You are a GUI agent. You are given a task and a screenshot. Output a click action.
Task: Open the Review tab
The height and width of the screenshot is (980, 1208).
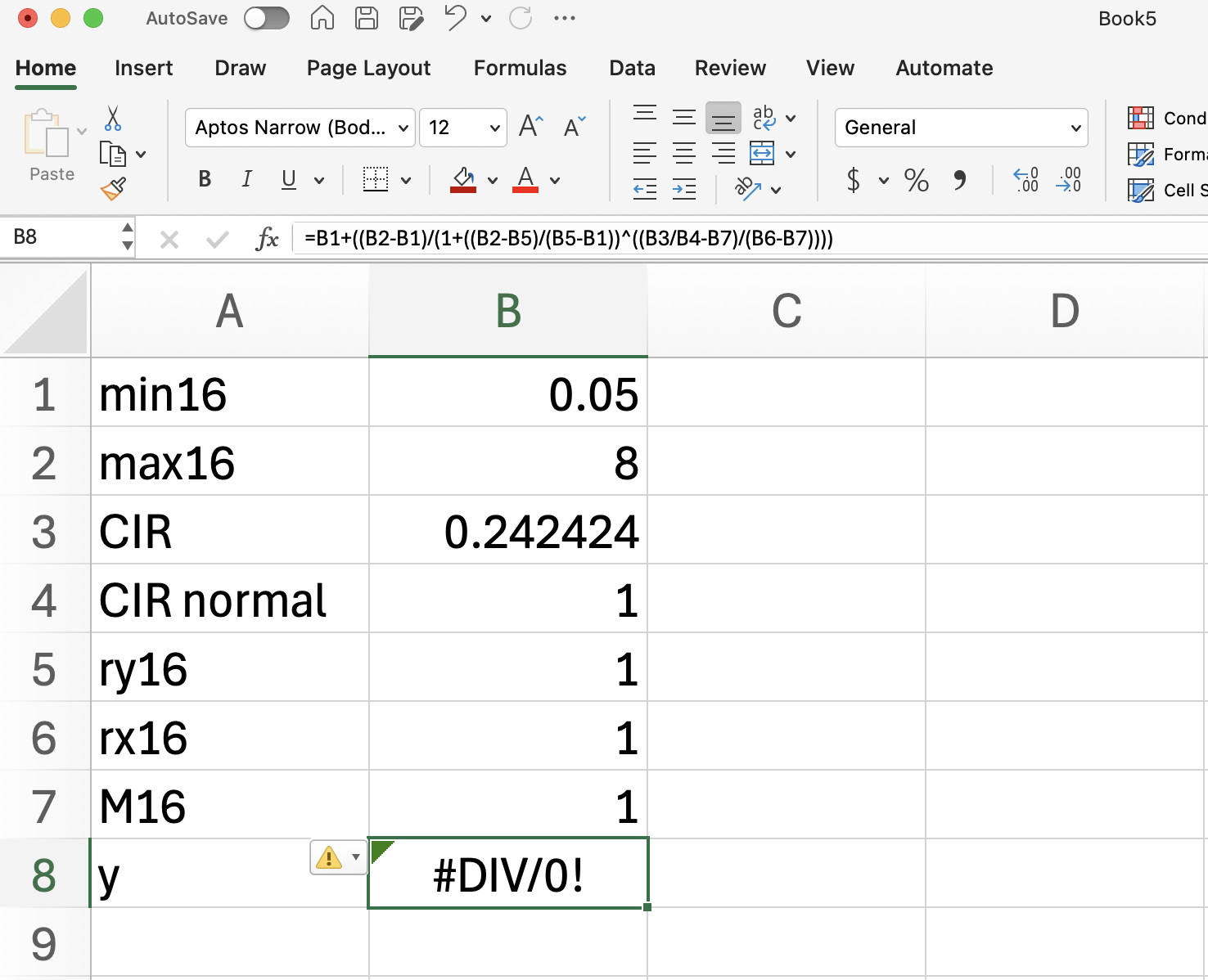click(730, 68)
